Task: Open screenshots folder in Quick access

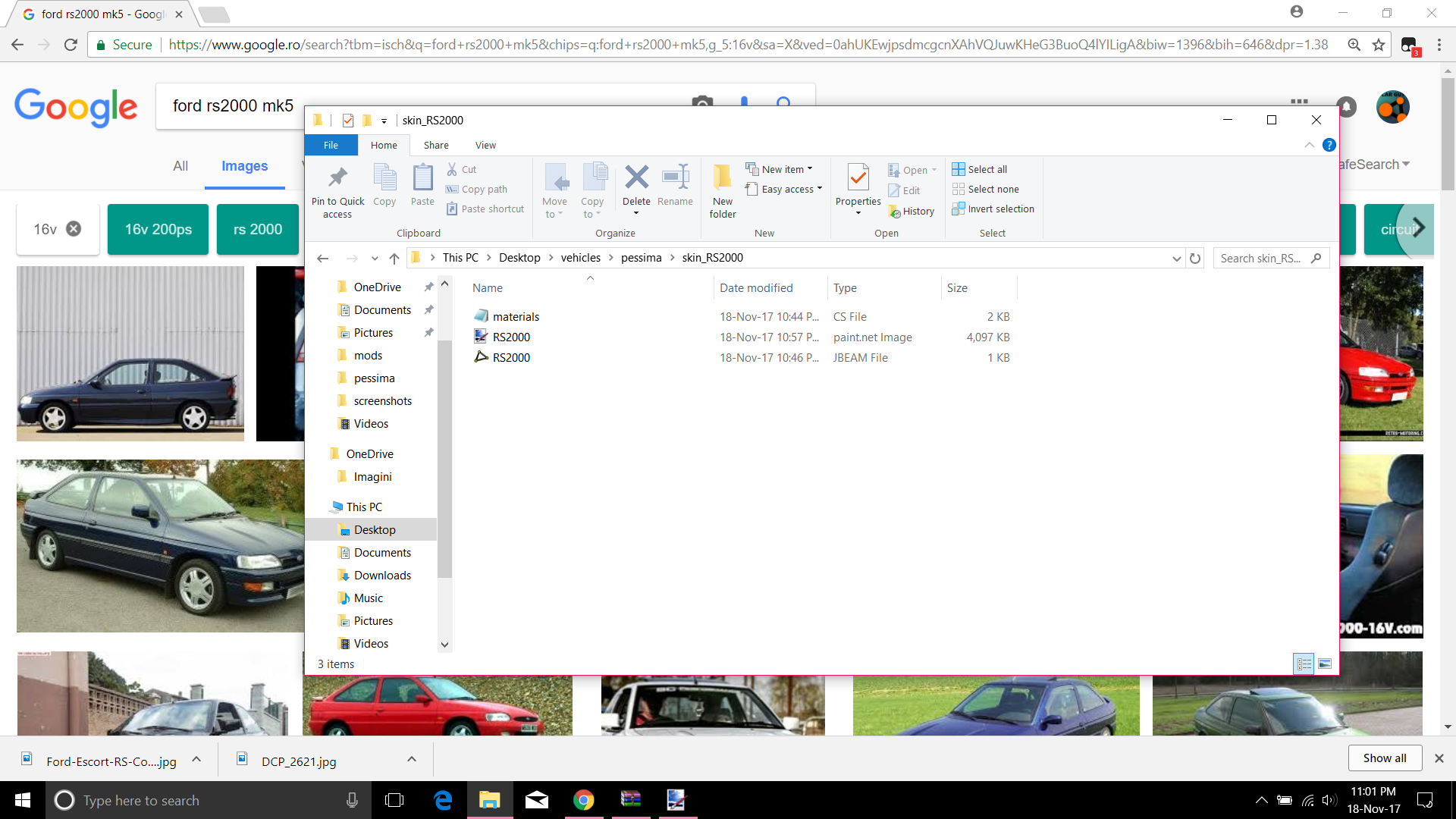Action: coord(382,401)
